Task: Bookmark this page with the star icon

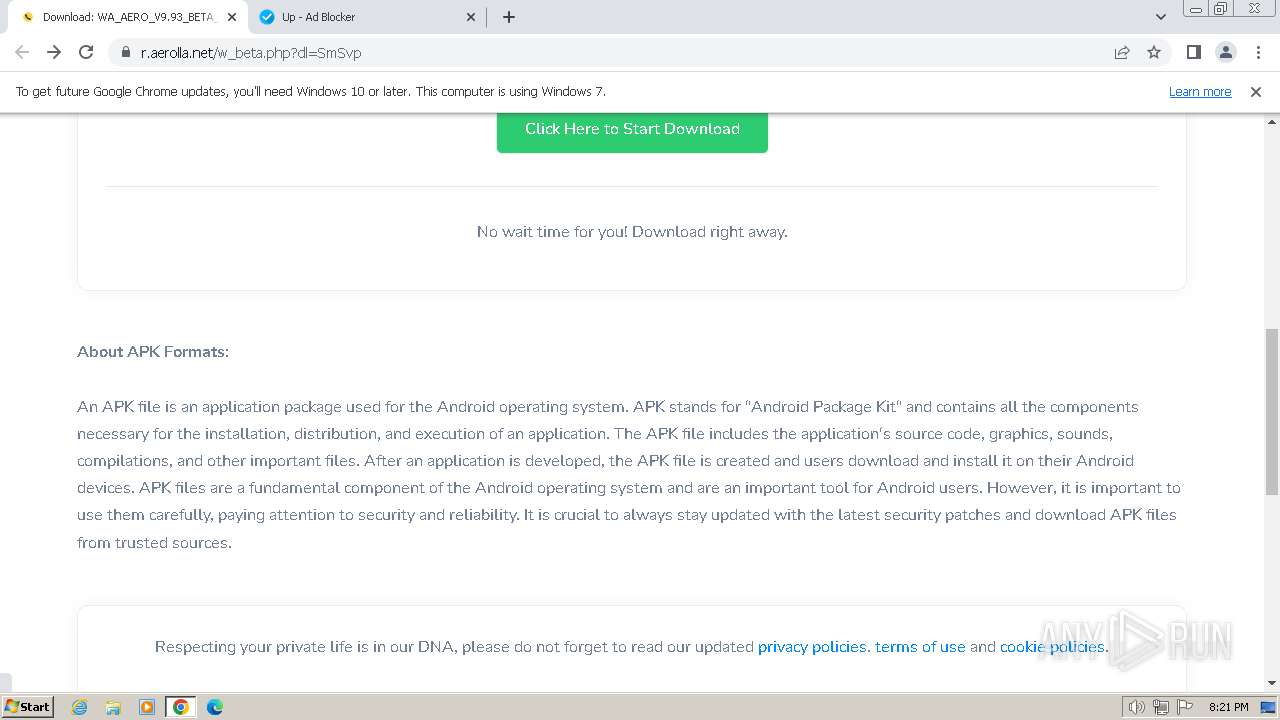Action: pyautogui.click(x=1154, y=52)
